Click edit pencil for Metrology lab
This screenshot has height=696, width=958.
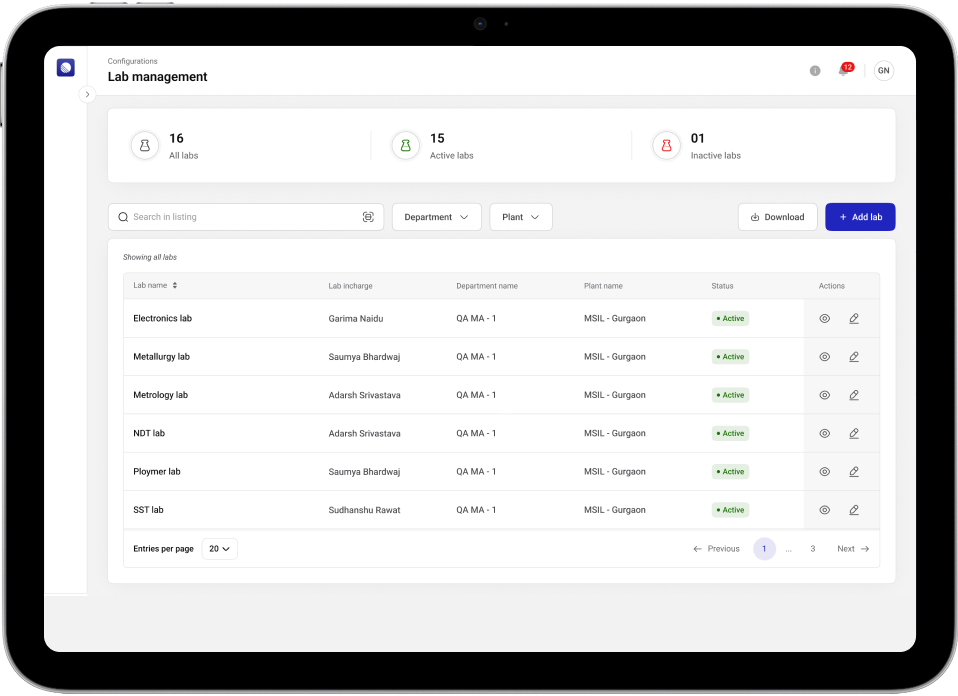854,395
